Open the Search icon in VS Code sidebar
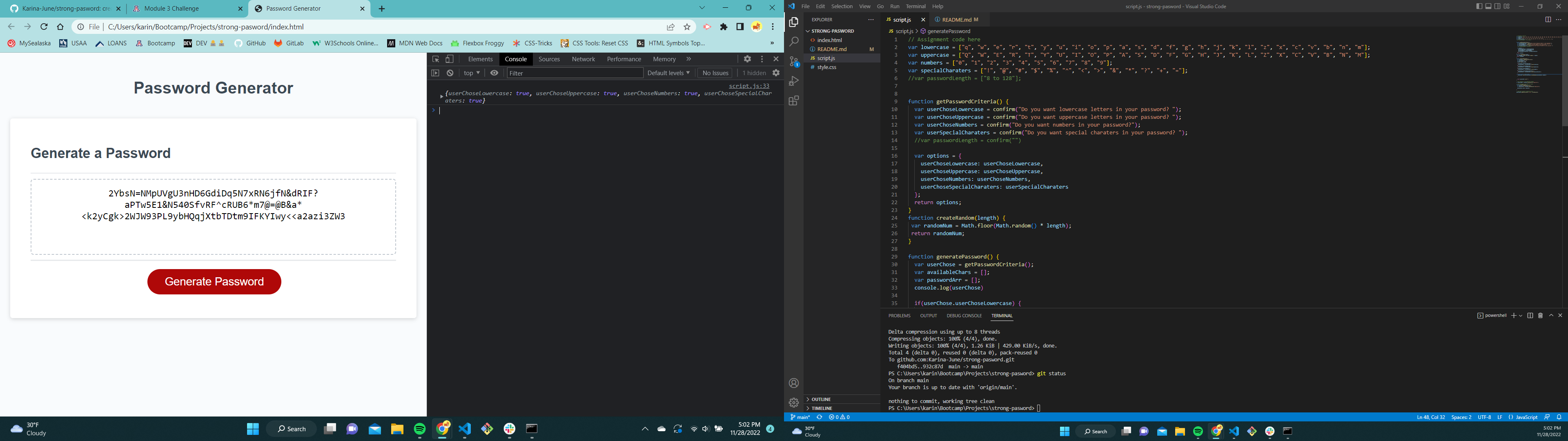Image resolution: width=1568 pixels, height=441 pixels. click(794, 41)
